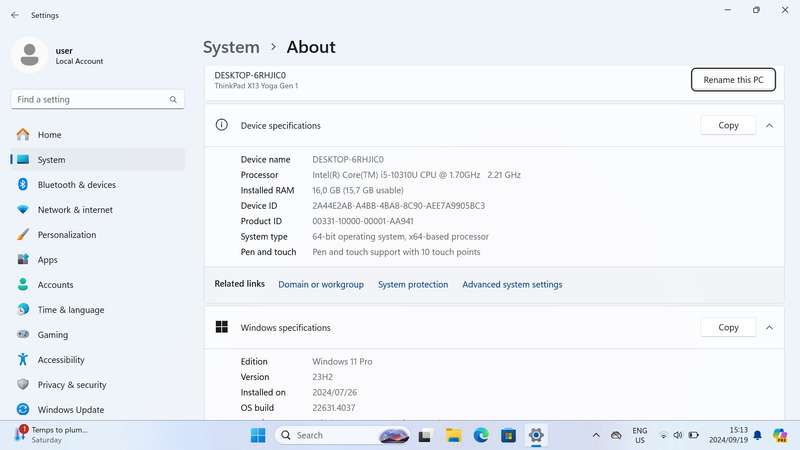
Task: Open the Home icon in sidebar
Action: tap(23, 135)
